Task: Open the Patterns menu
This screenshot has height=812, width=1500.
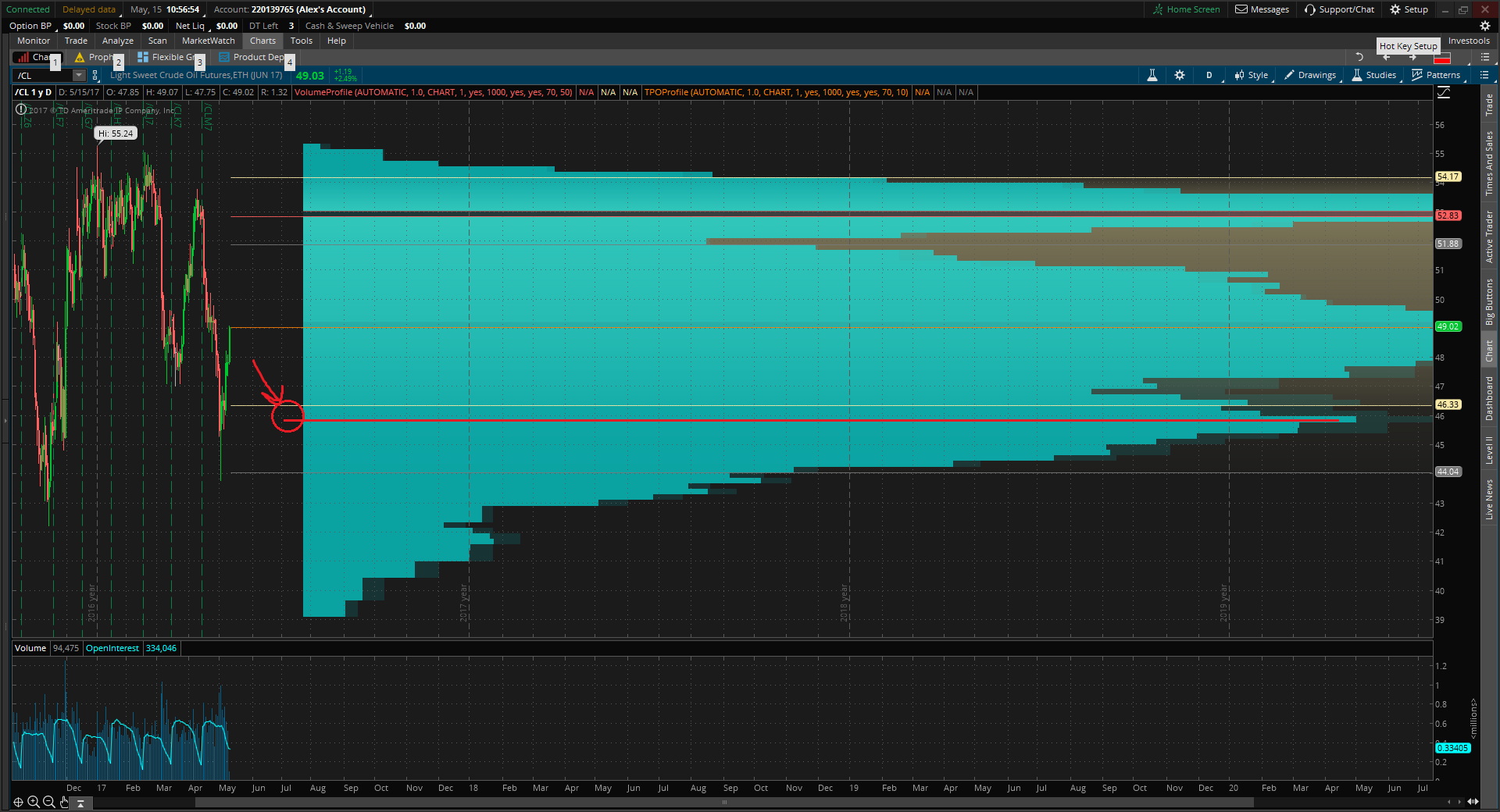Action: (x=1436, y=75)
